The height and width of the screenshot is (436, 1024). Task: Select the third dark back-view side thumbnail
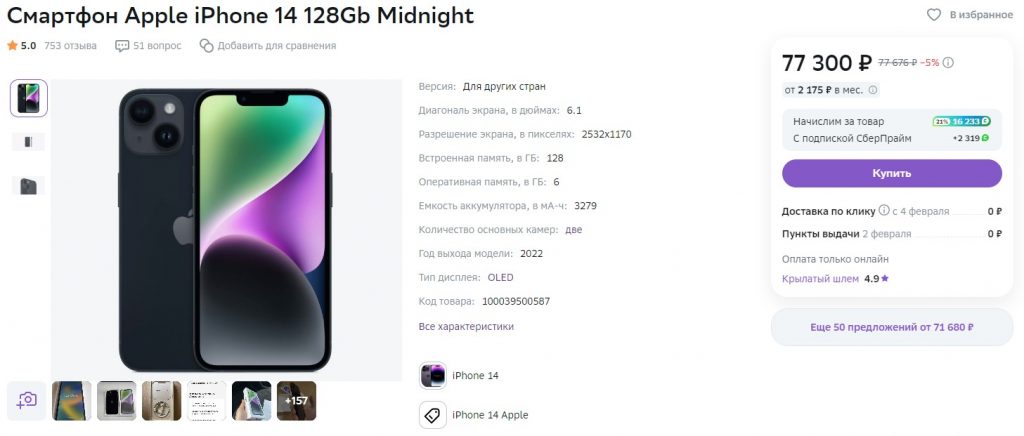click(28, 185)
